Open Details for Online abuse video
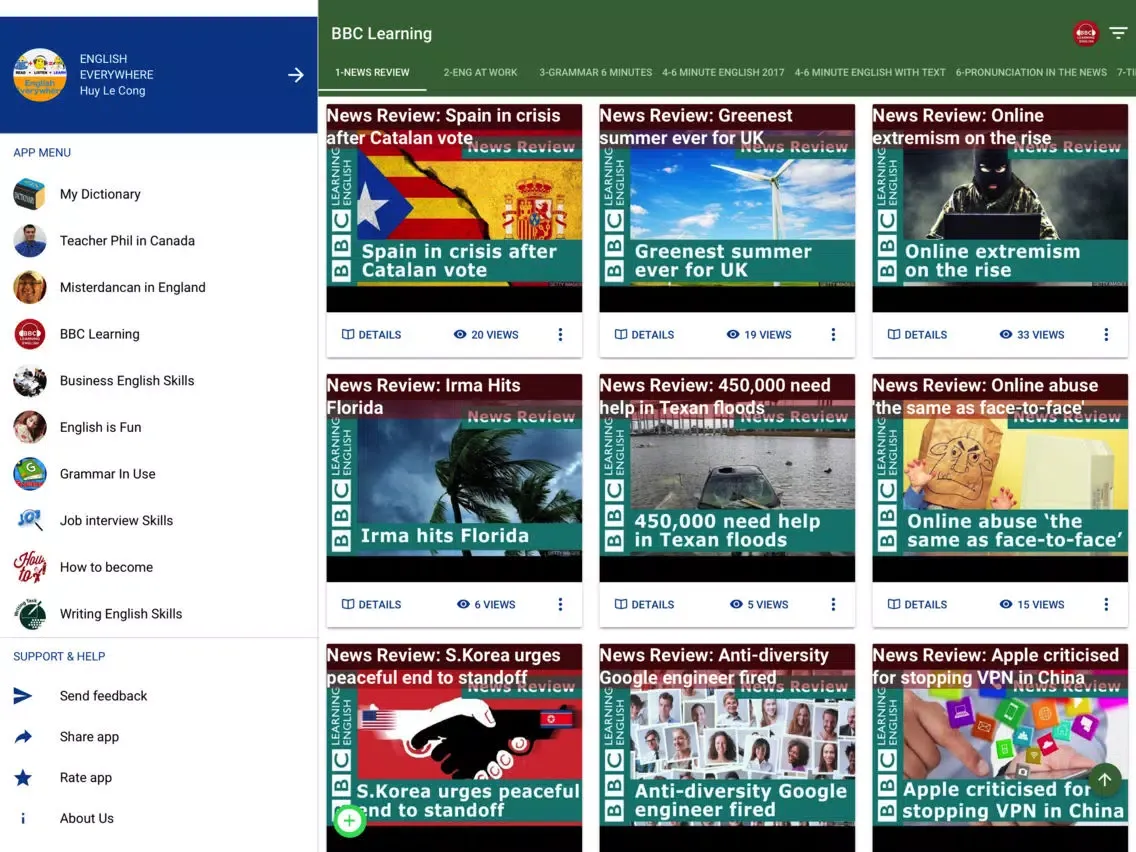 tap(917, 604)
